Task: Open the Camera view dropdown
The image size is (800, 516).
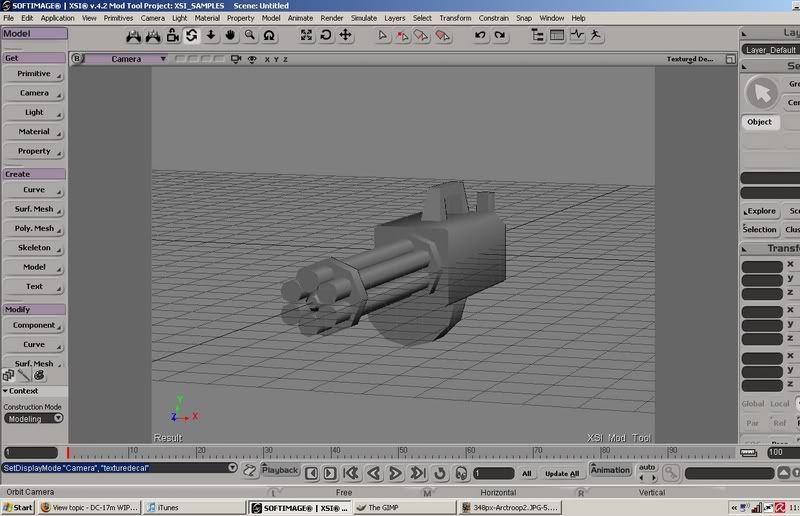Action: [x=126, y=59]
